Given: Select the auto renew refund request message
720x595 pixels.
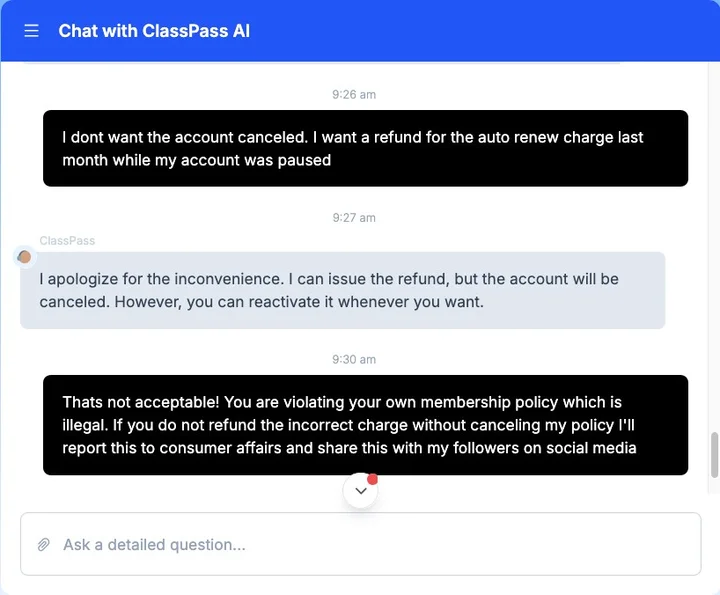Looking at the screenshot, I should pyautogui.click(x=365, y=148).
